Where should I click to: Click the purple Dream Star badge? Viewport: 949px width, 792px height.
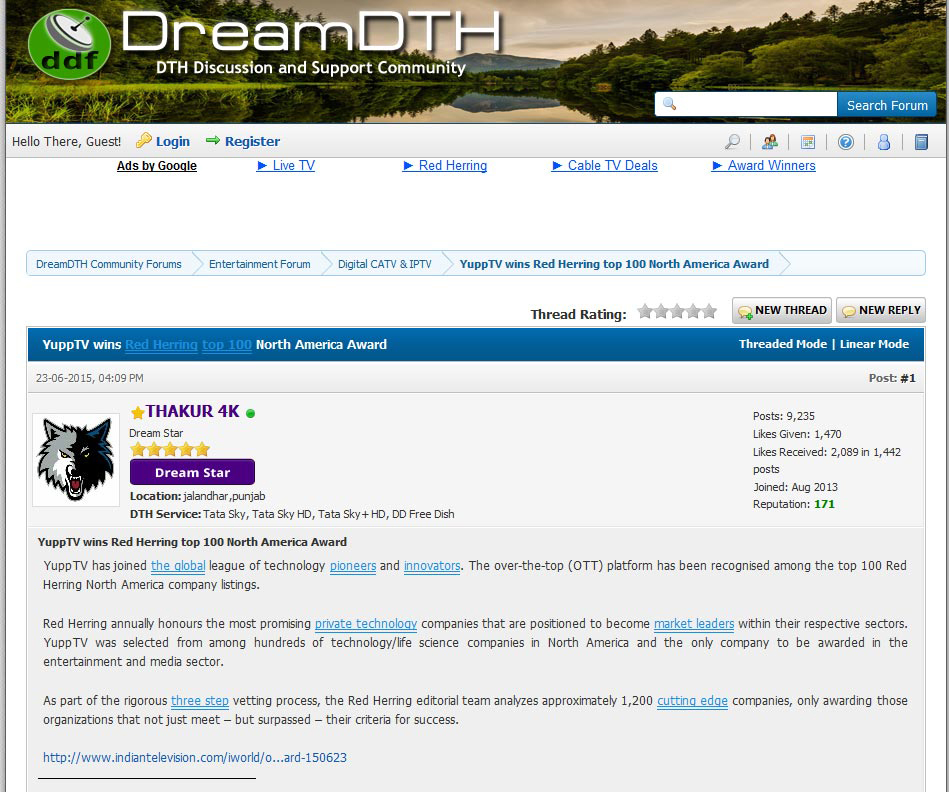192,472
